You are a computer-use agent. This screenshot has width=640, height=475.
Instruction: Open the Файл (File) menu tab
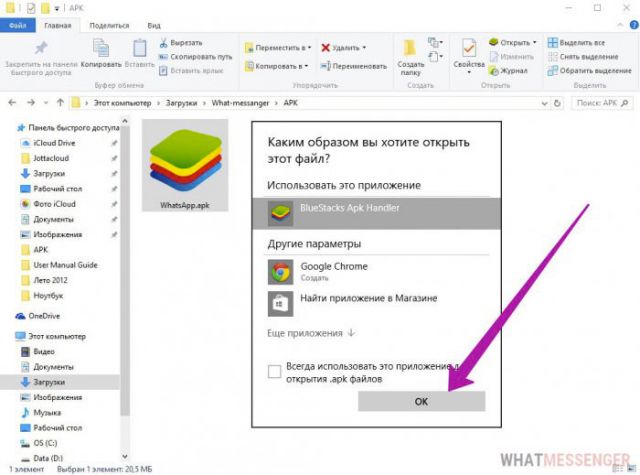18,25
